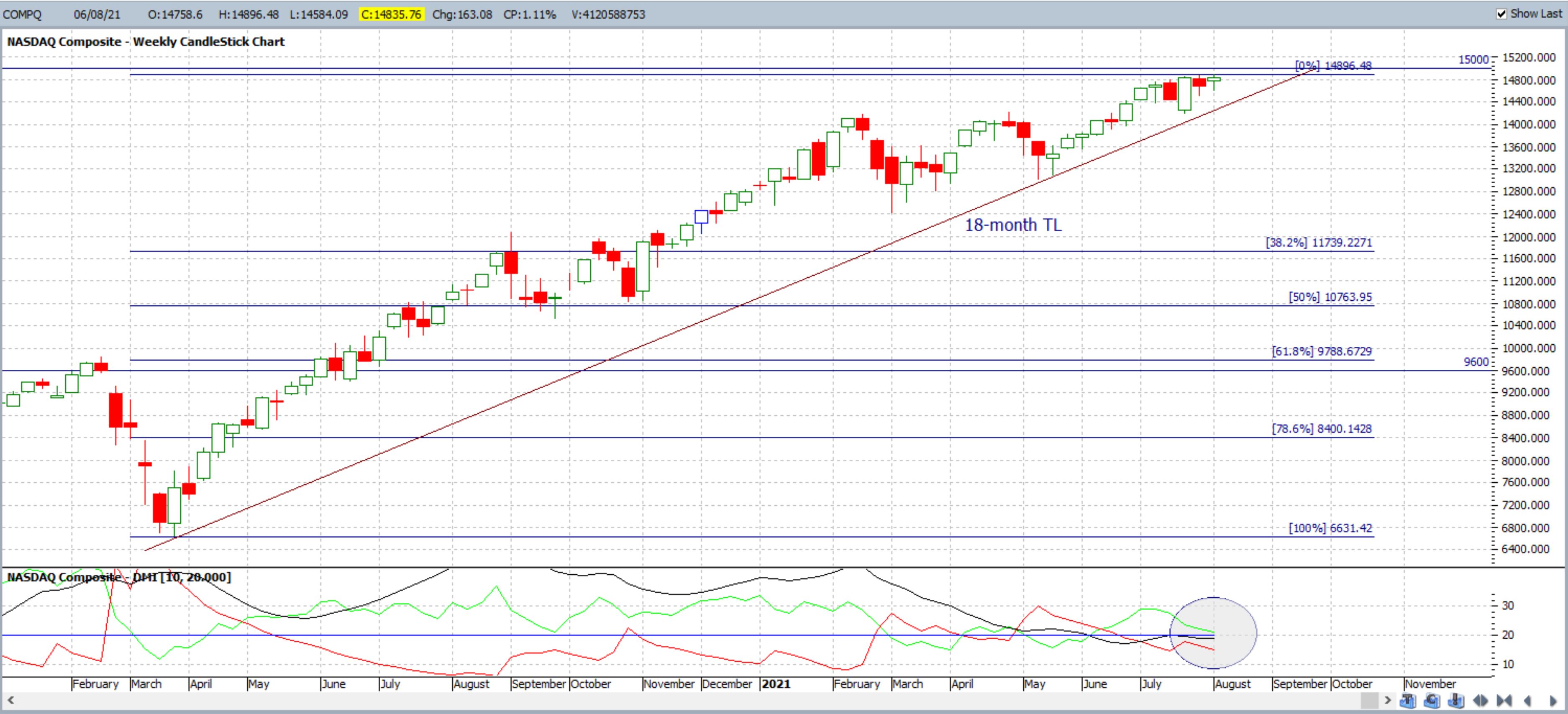Image resolution: width=1568 pixels, height=714 pixels.
Task: Click the shaded ellipse on DMI panel
Action: click(1213, 633)
